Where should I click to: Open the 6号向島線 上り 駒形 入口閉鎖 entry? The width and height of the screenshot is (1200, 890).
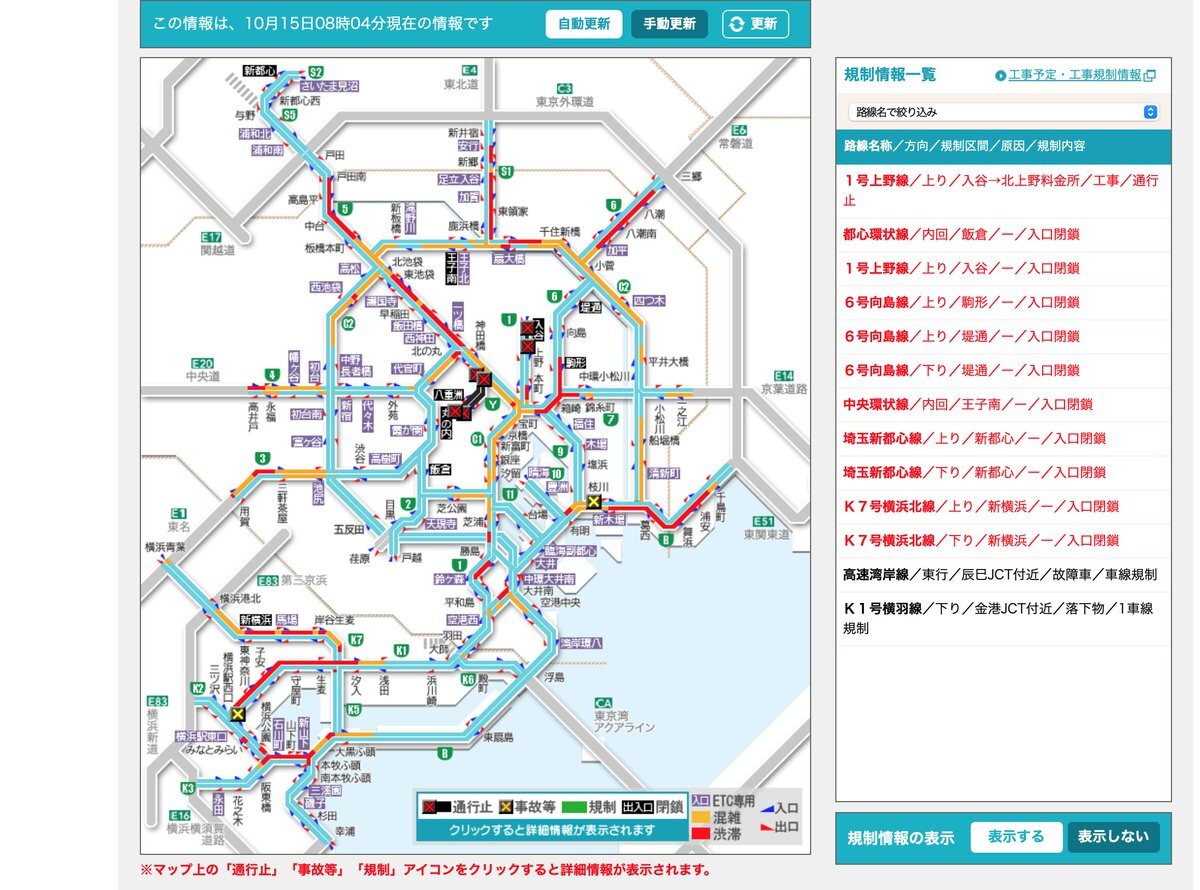coord(1003,302)
